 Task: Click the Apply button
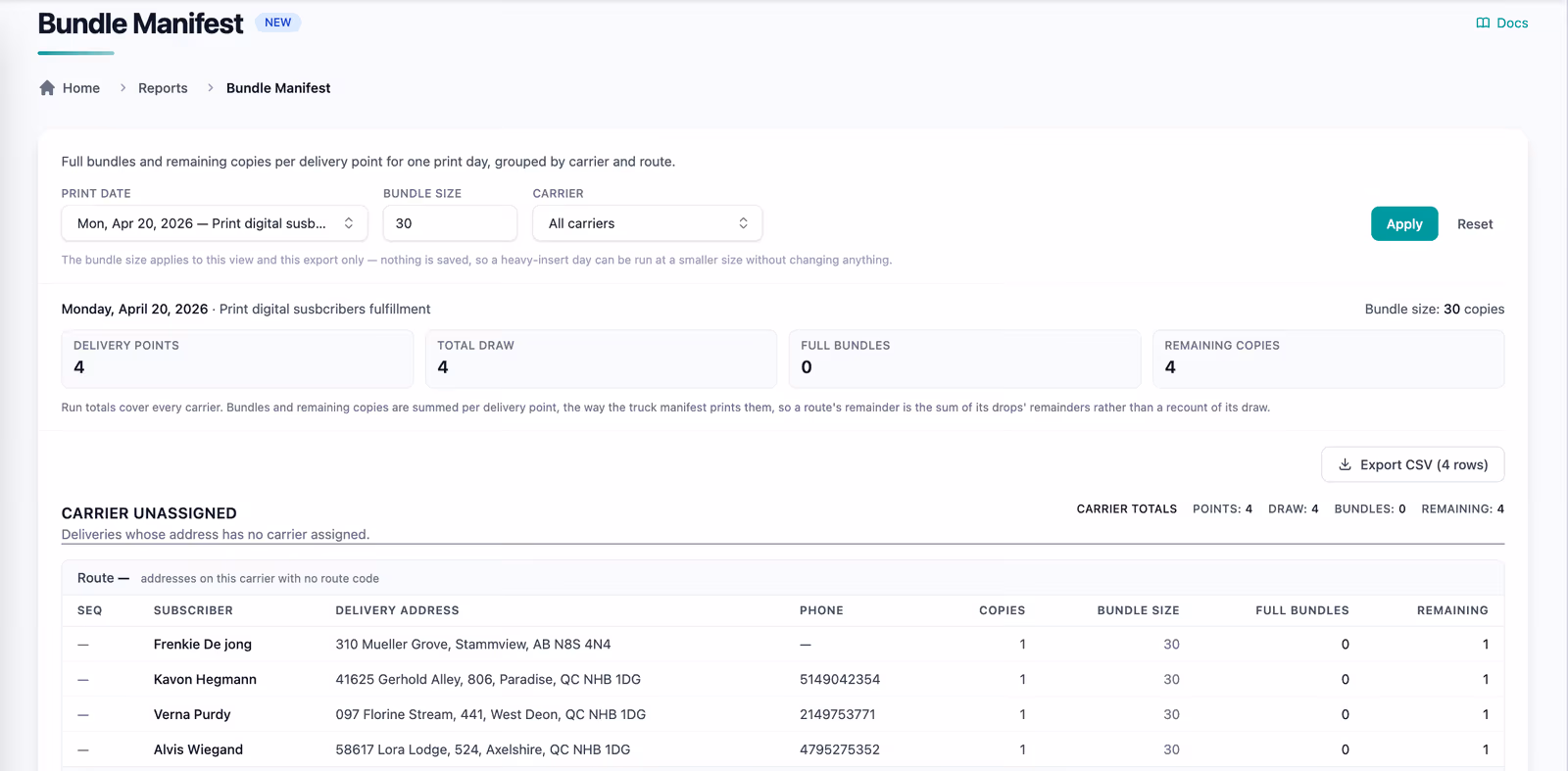(x=1404, y=223)
